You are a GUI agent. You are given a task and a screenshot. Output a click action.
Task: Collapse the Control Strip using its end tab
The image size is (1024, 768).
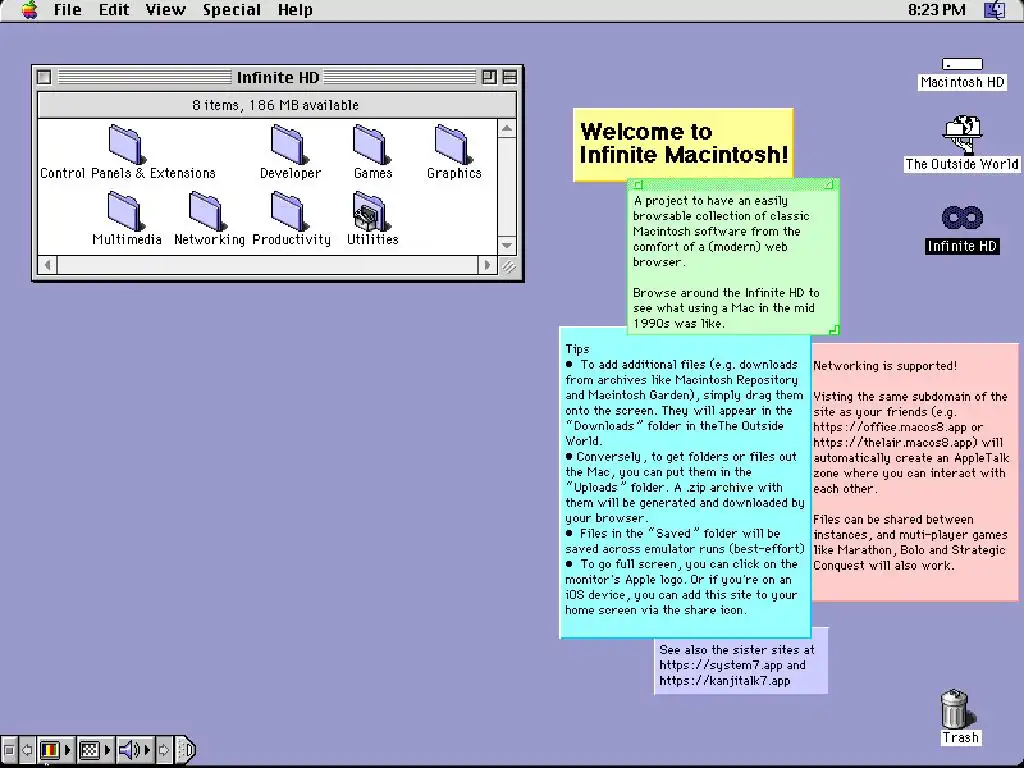pyautogui.click(x=186, y=750)
